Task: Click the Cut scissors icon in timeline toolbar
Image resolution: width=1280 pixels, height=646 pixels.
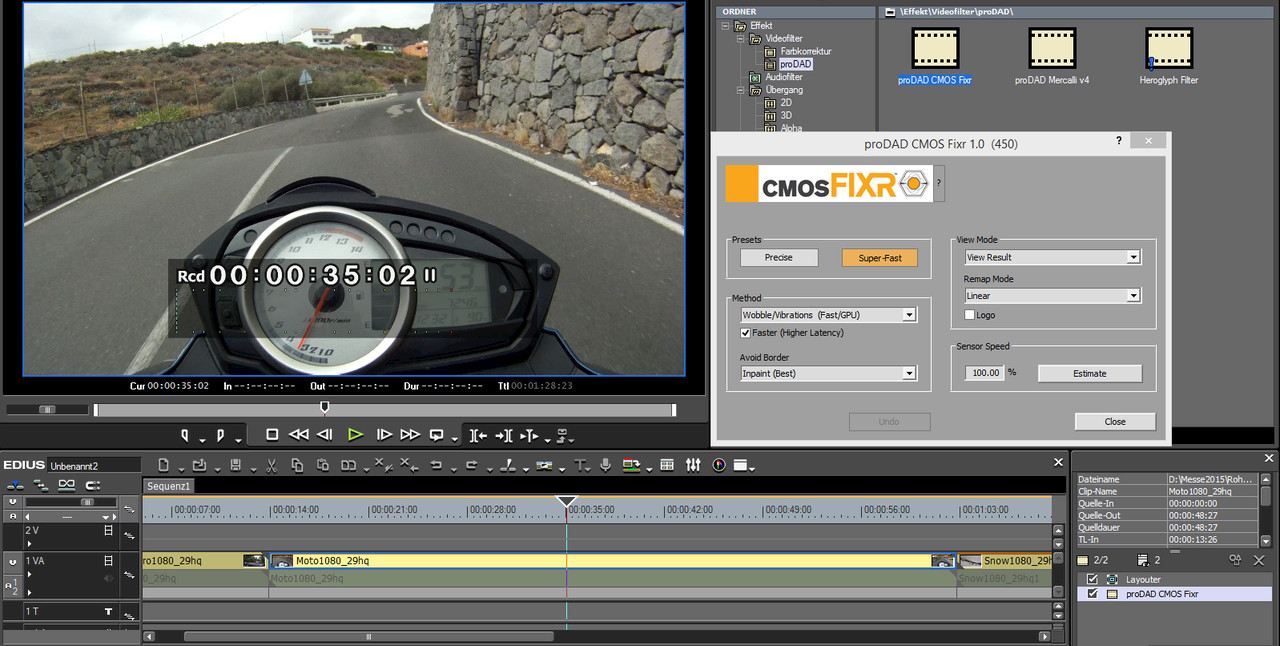Action: 271,465
